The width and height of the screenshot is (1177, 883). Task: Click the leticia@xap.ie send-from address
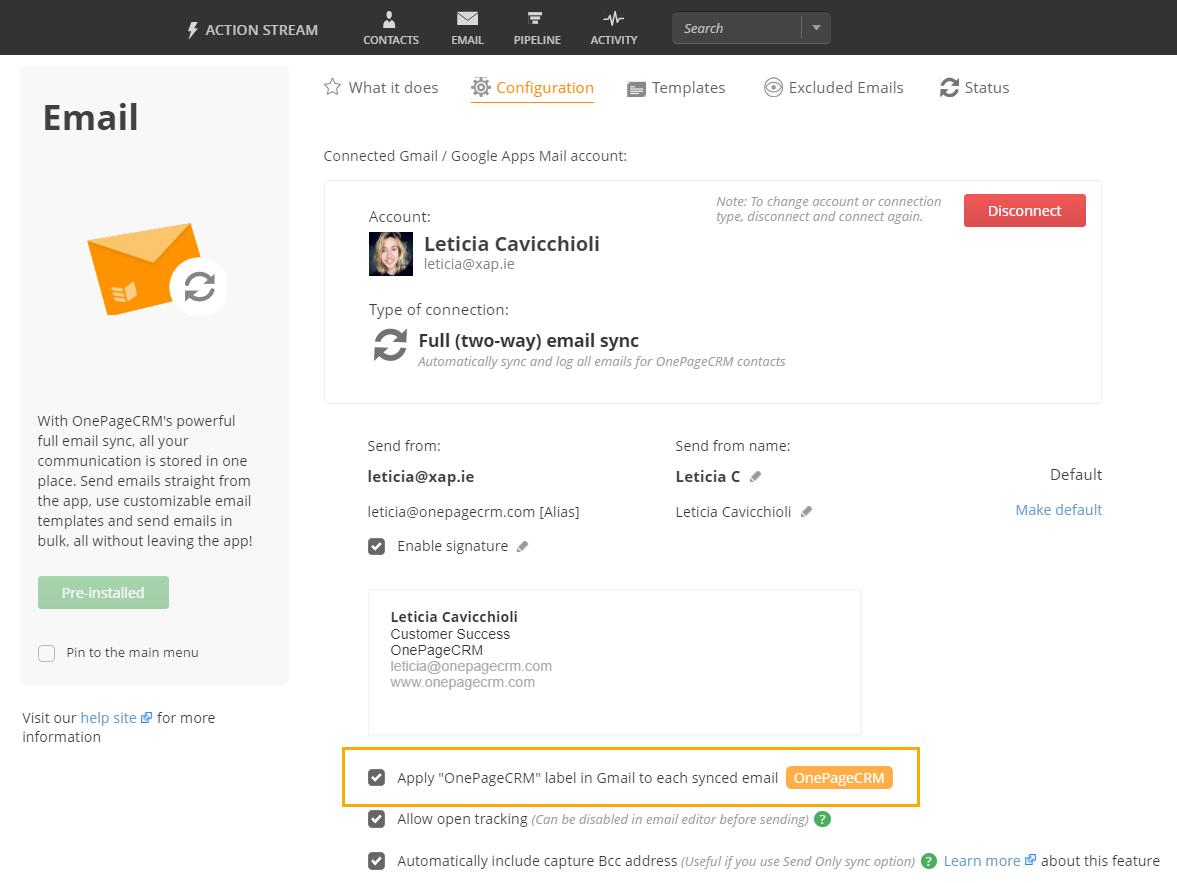point(420,476)
